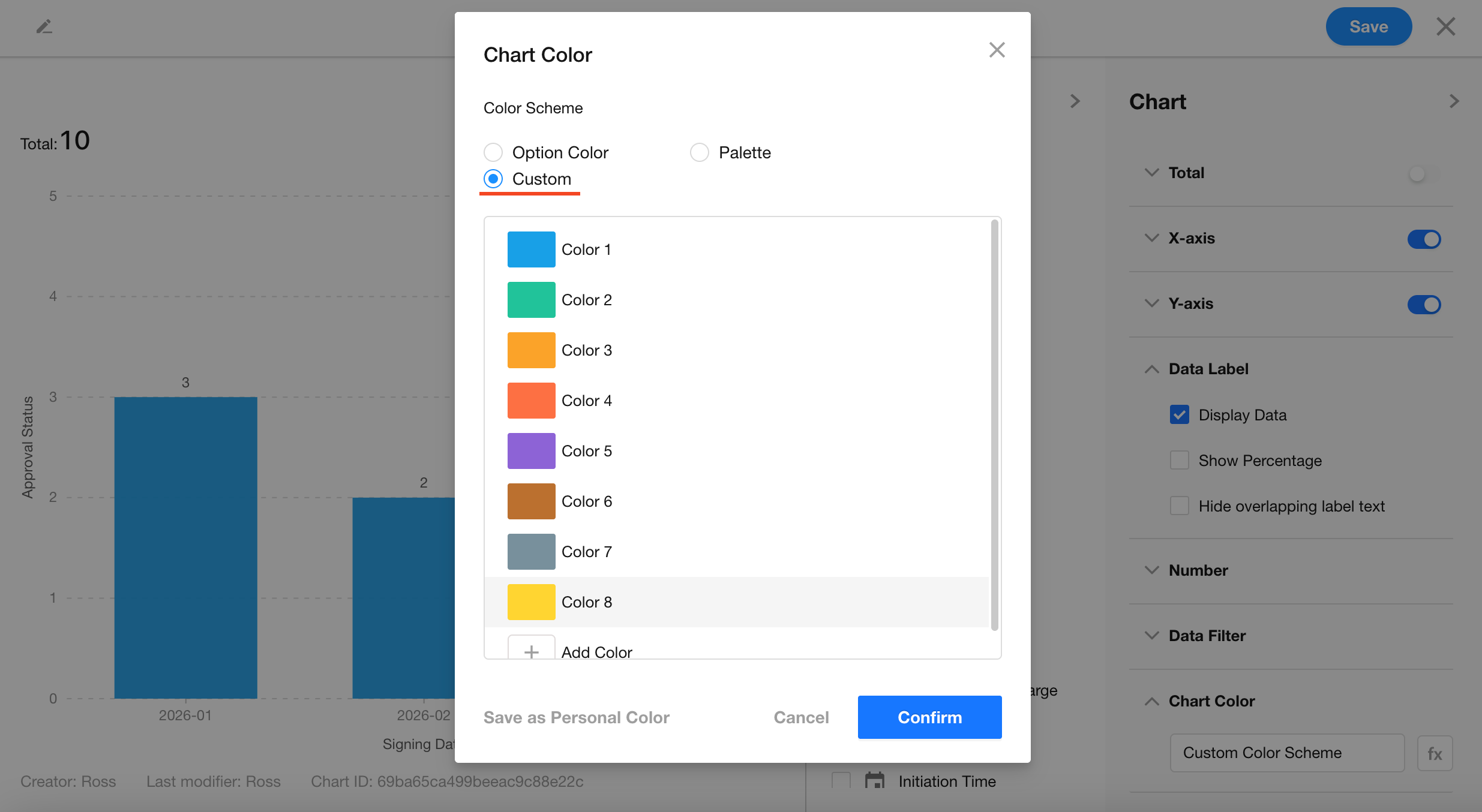This screenshot has height=812, width=1482.
Task: Enable the Show Percentage checkbox
Action: [x=1180, y=461]
